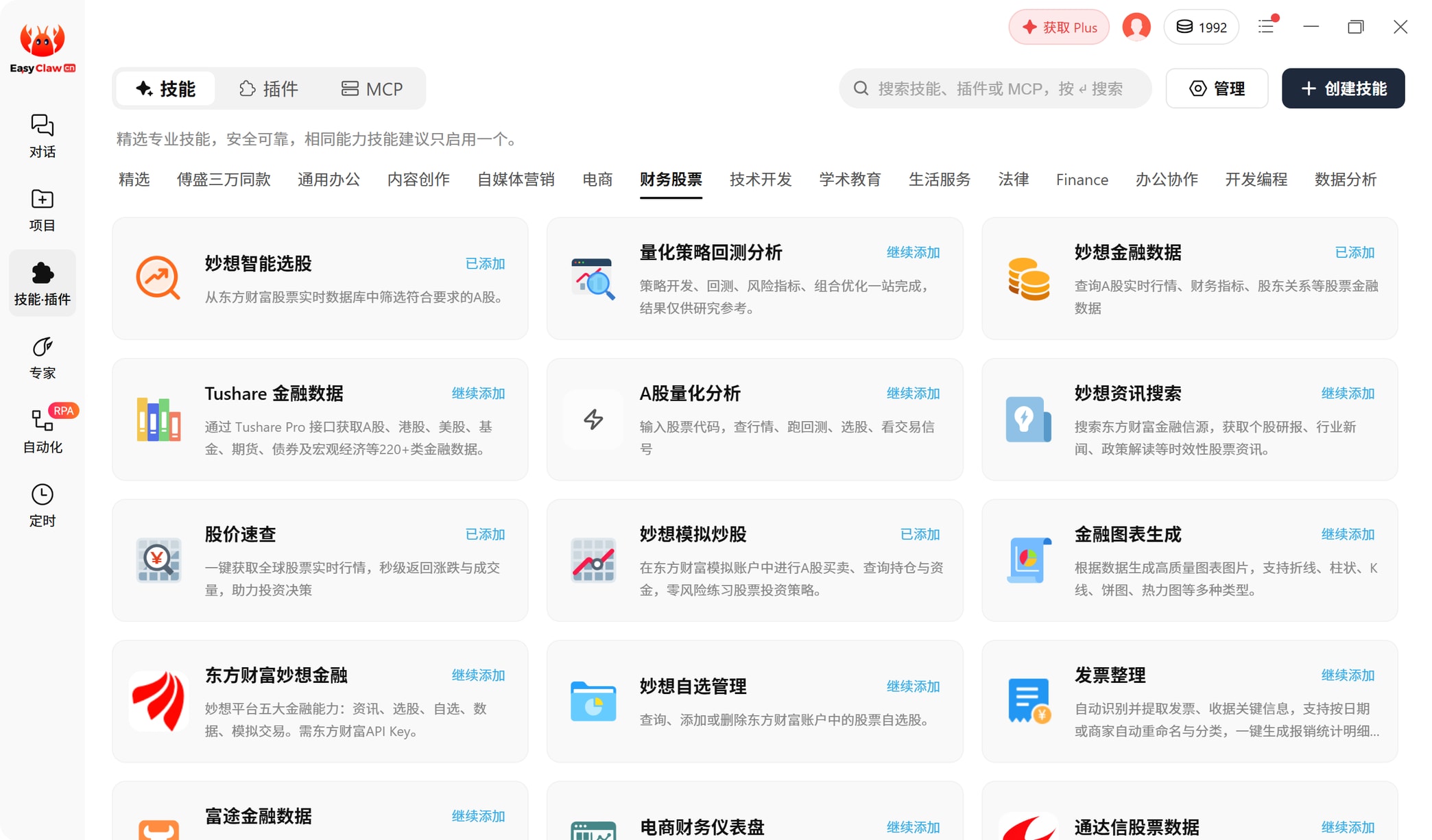Select the 电商 category

click(x=597, y=180)
